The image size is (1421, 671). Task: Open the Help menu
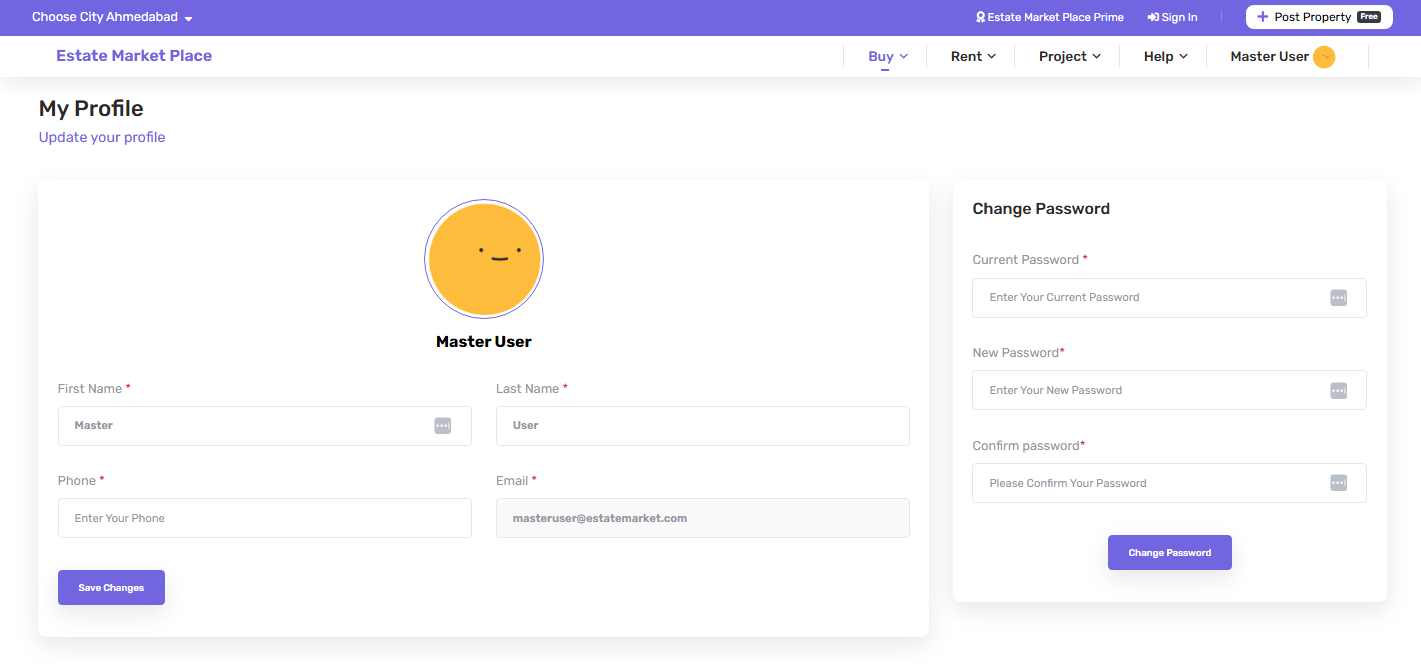coord(1165,57)
